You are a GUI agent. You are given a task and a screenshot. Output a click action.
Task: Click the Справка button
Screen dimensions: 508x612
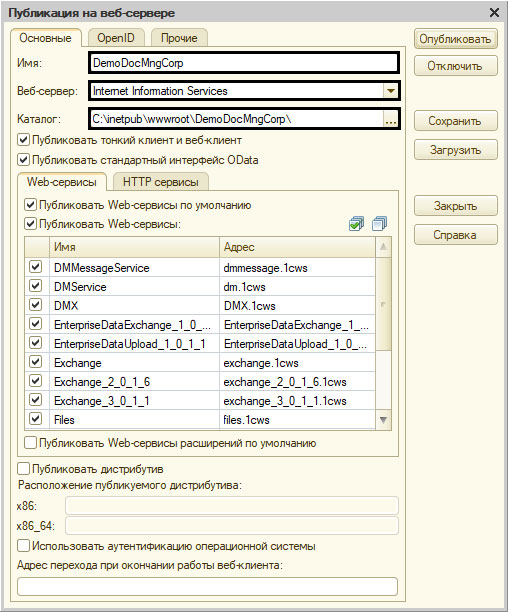coord(455,235)
